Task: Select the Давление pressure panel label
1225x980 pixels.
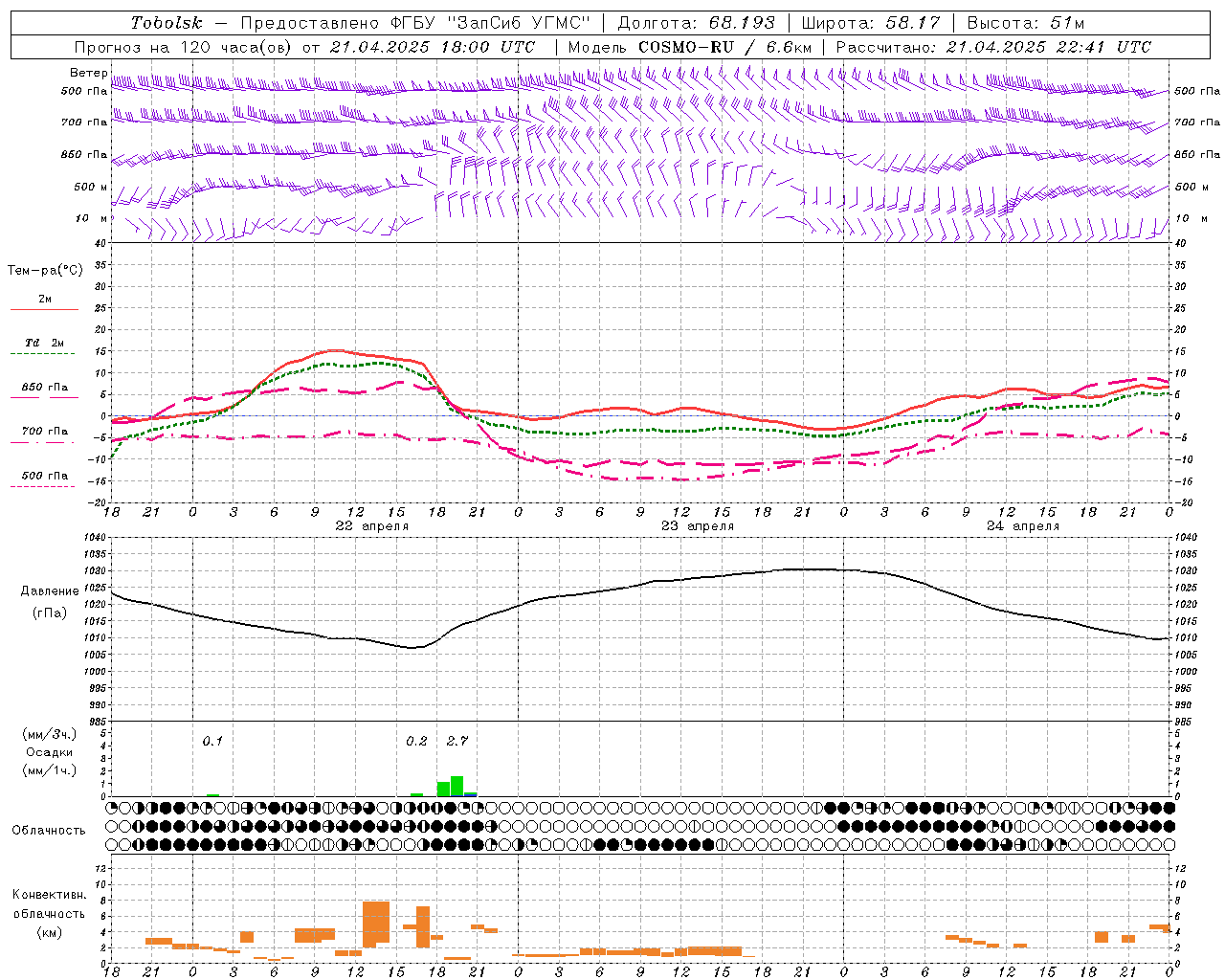Action: pos(50,590)
